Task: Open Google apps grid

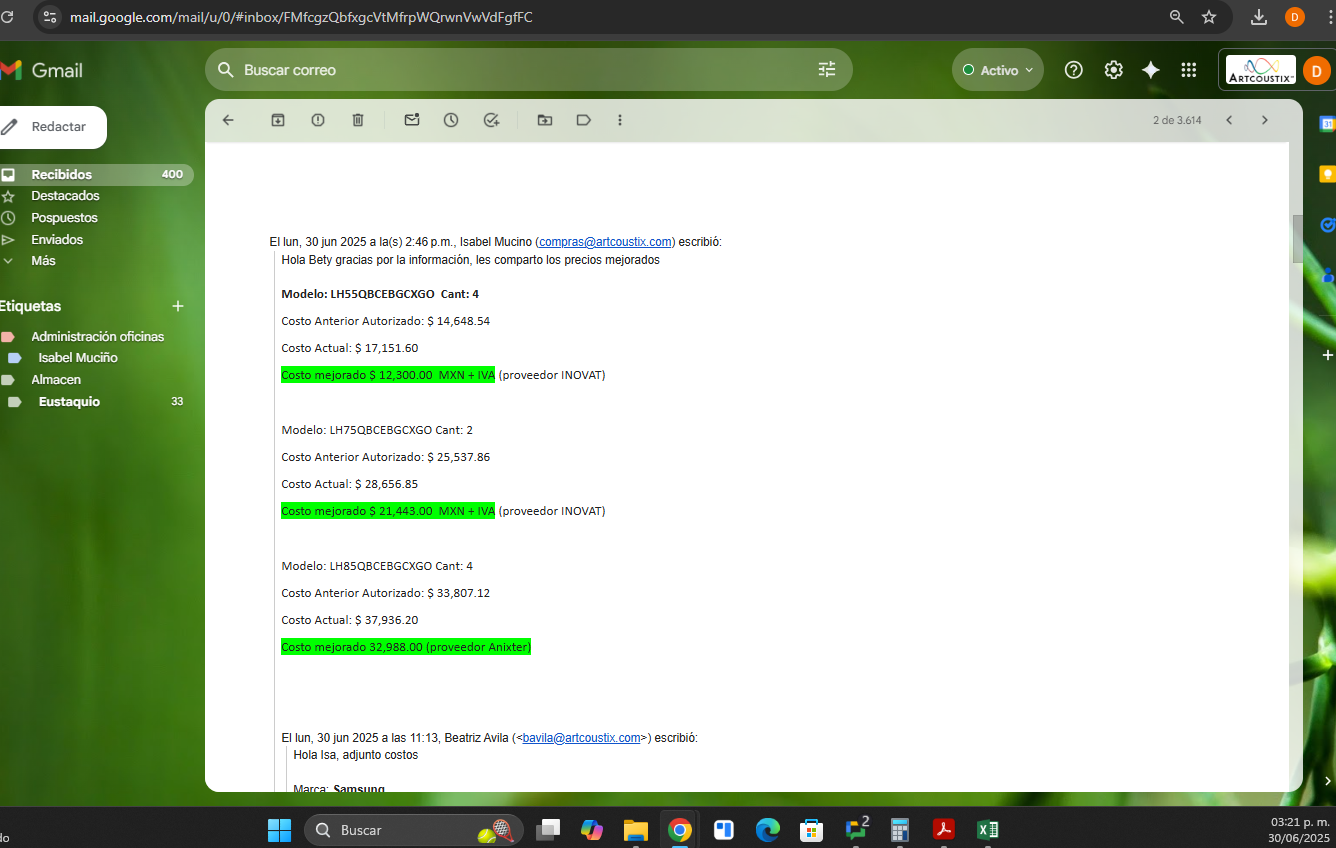Action: pos(1189,70)
